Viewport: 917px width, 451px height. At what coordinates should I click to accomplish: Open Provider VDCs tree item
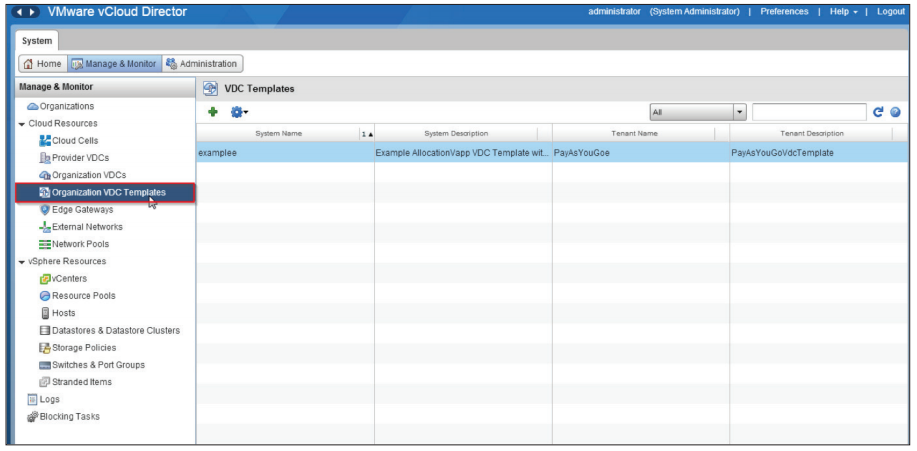(80, 158)
